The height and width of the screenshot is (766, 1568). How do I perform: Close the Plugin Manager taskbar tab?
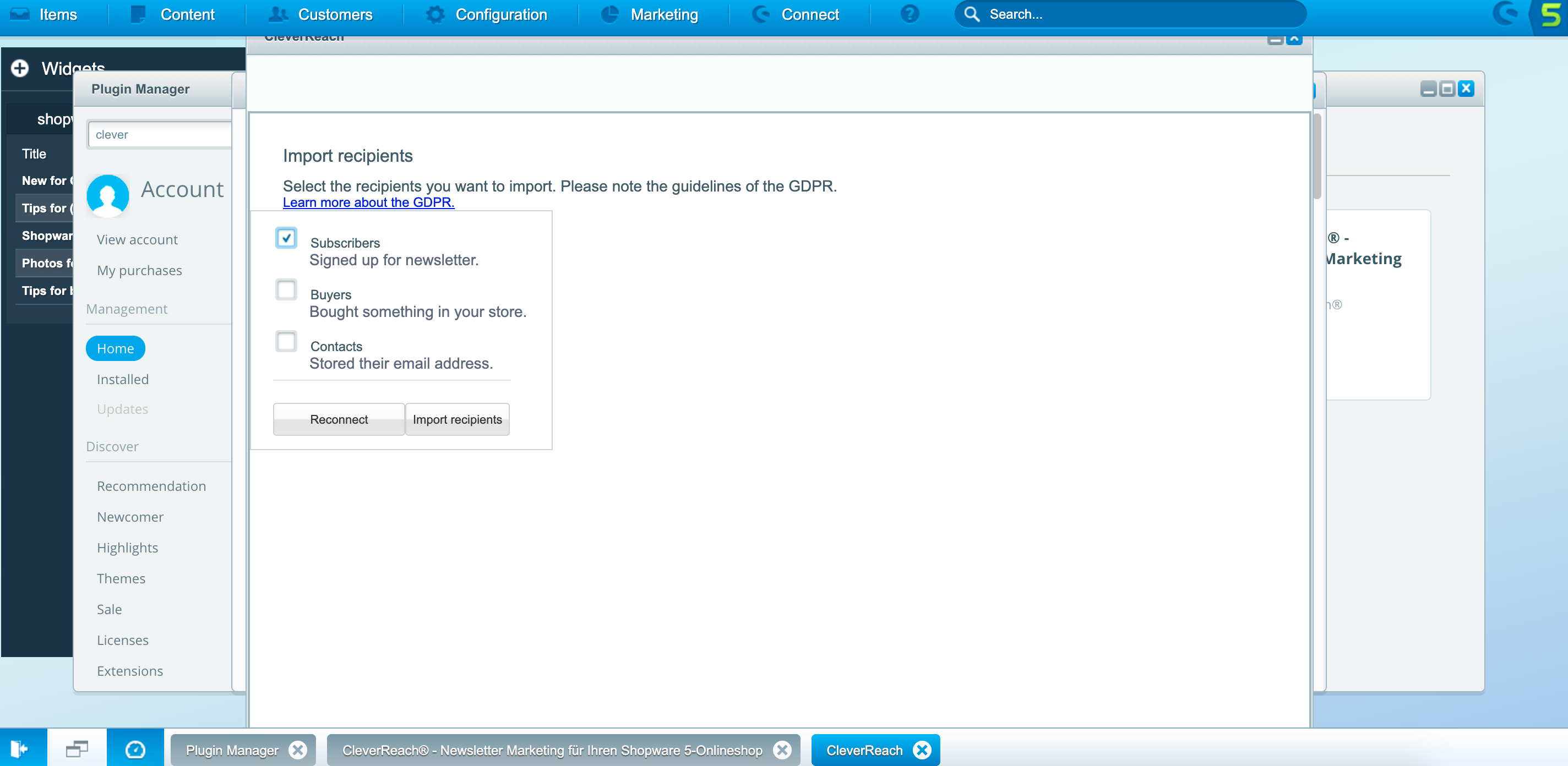coord(298,750)
